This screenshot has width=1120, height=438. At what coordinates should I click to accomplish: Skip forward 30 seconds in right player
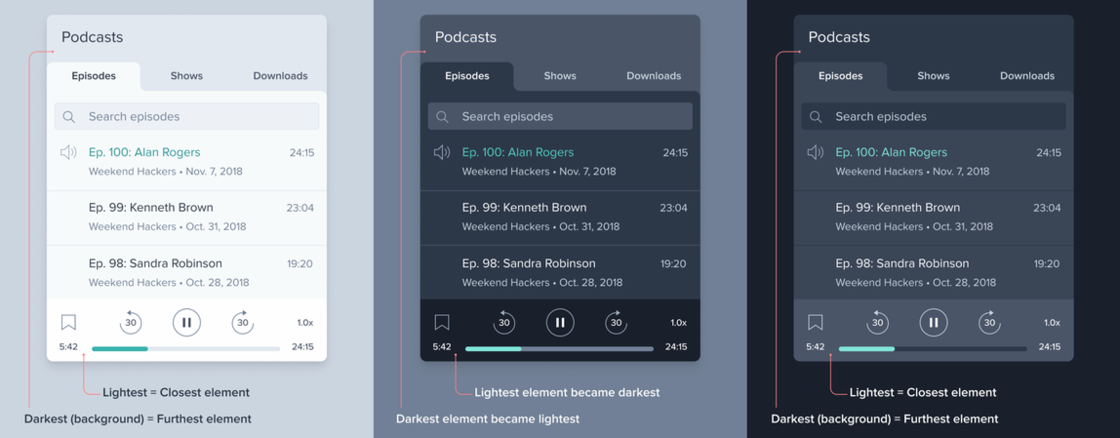tap(990, 322)
